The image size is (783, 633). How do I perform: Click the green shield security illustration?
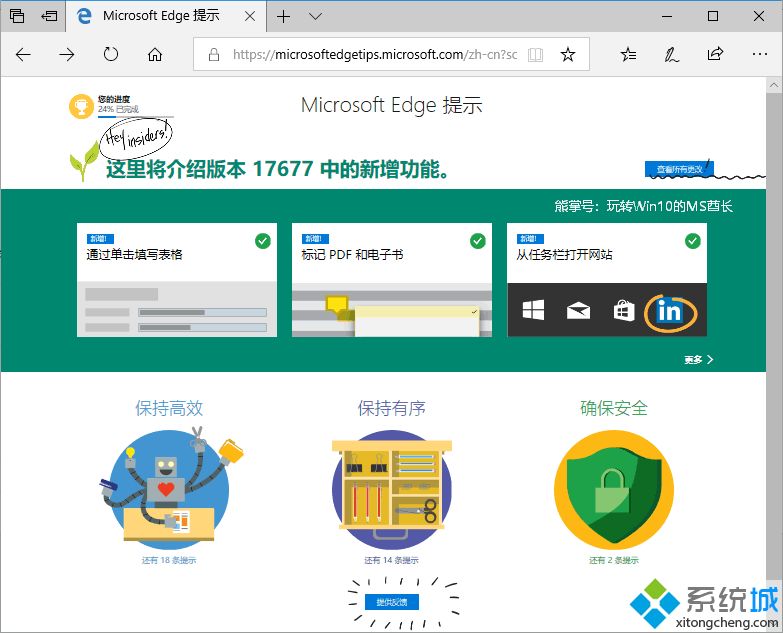(x=614, y=490)
